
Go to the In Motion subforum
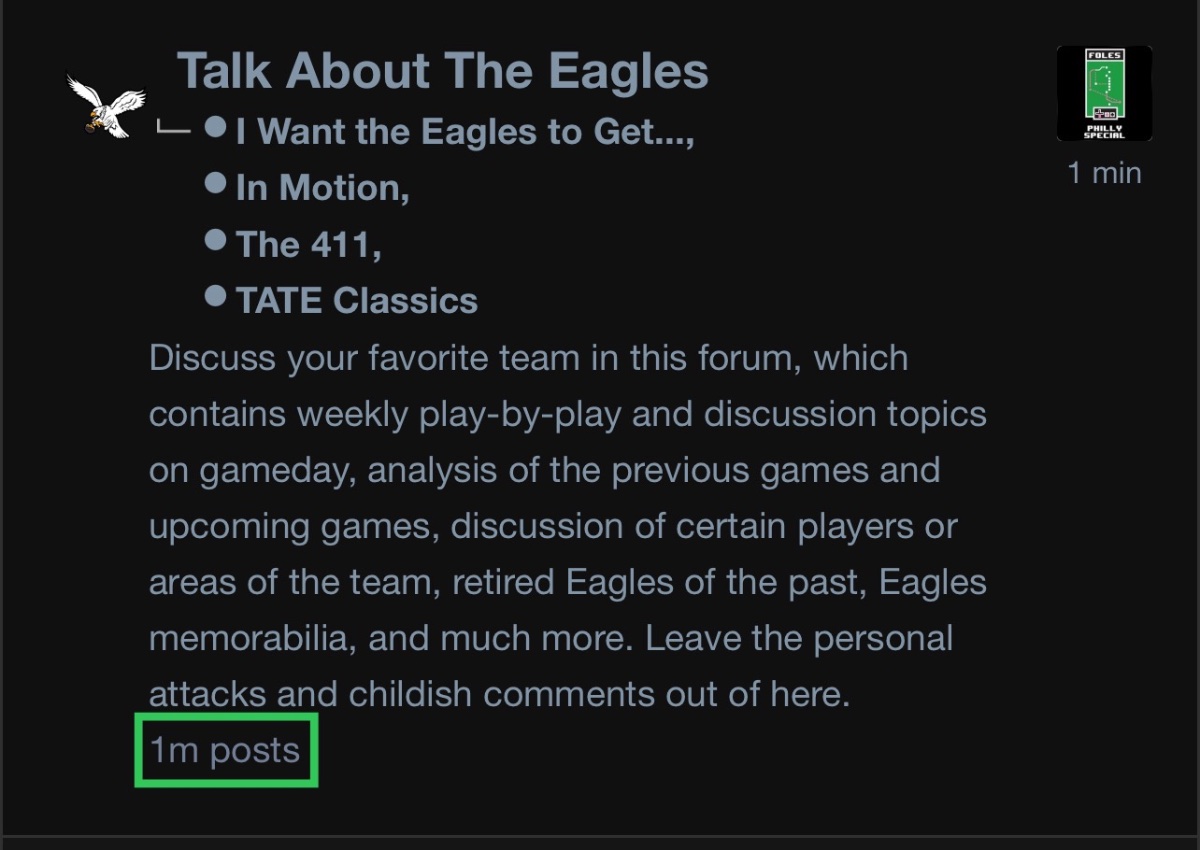(x=322, y=188)
